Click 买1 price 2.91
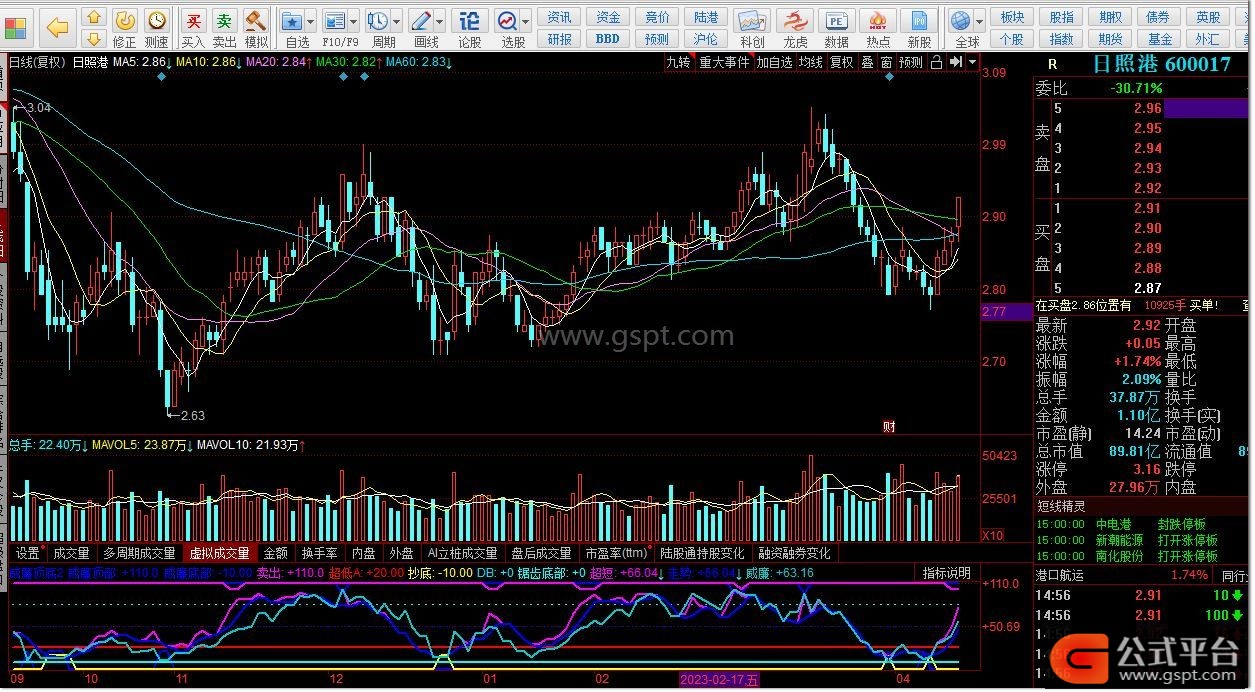 tap(1148, 208)
